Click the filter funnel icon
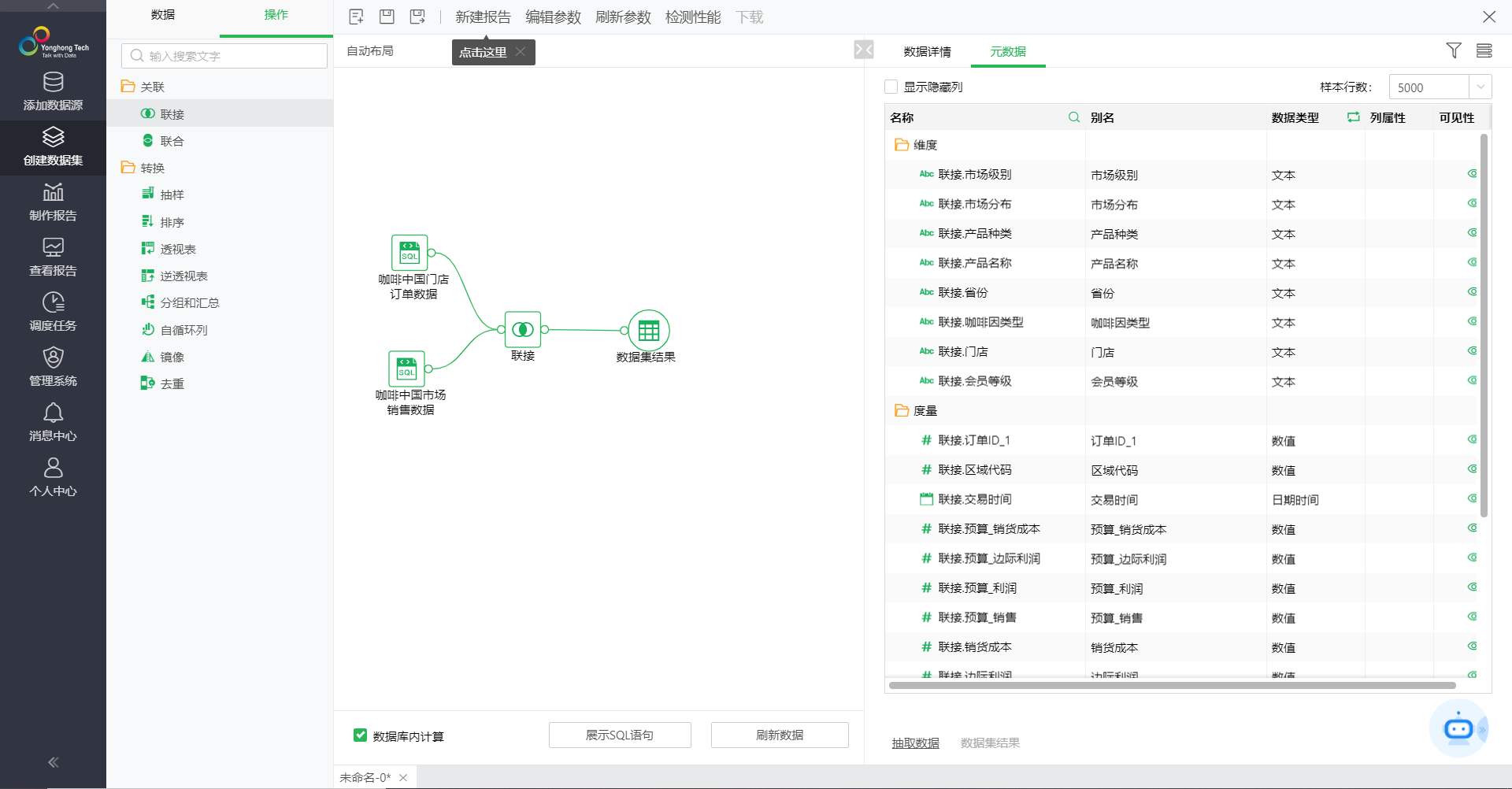The height and width of the screenshot is (789, 1512). [x=1454, y=50]
